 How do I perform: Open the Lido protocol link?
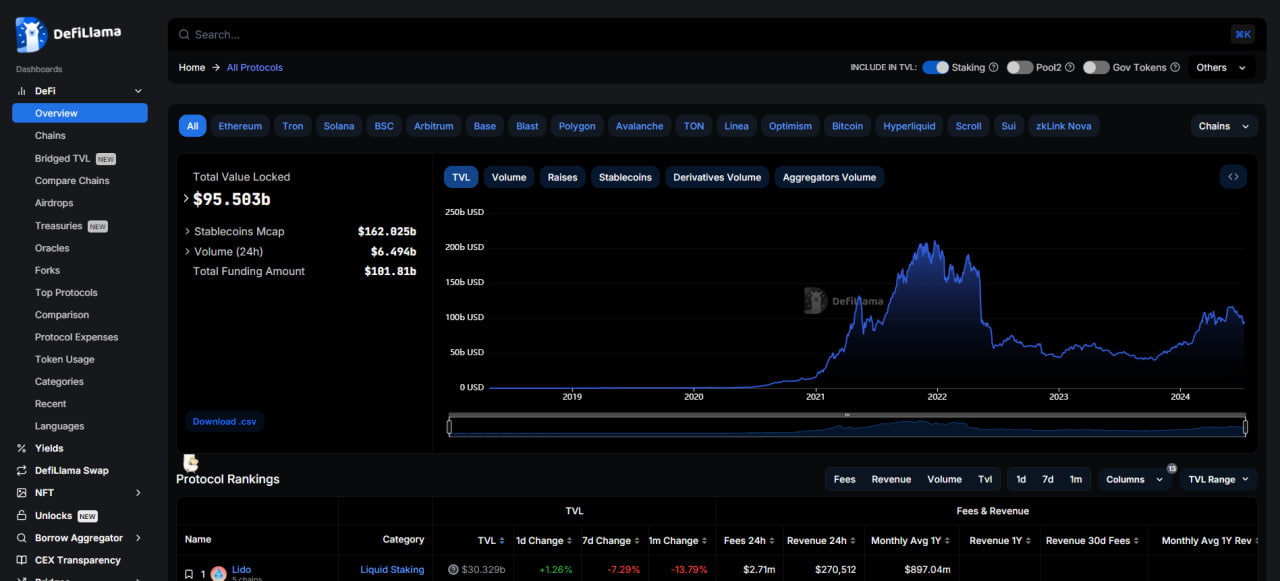click(x=241, y=569)
